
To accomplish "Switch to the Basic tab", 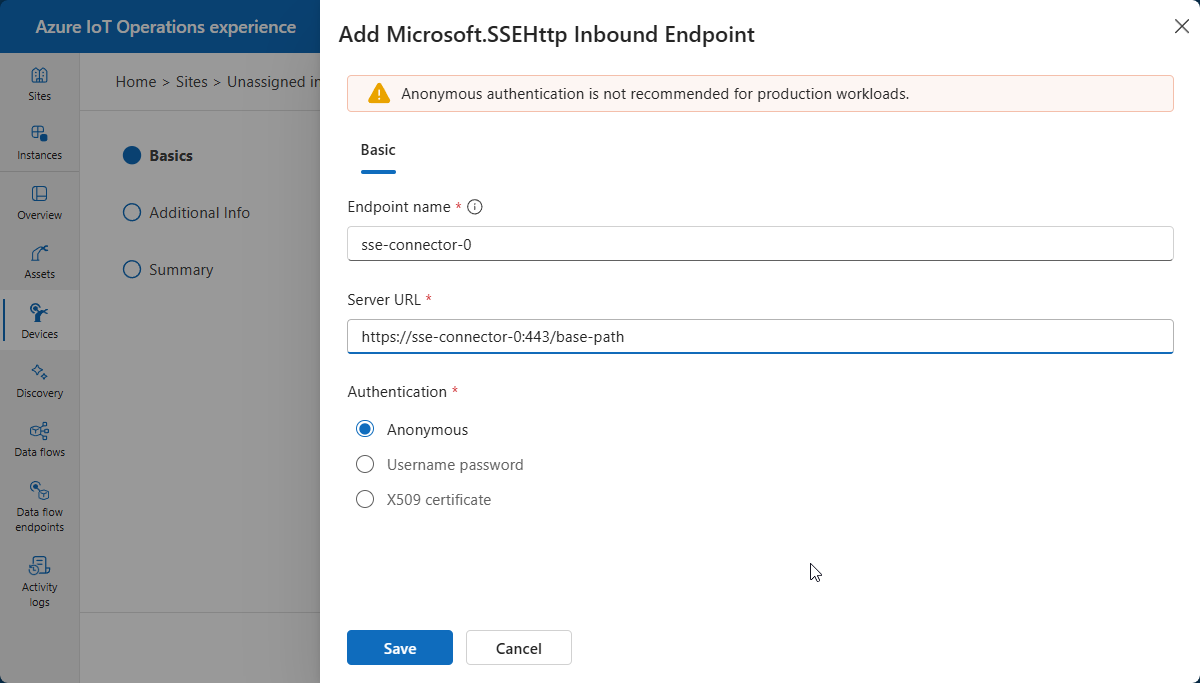I will tap(378, 150).
